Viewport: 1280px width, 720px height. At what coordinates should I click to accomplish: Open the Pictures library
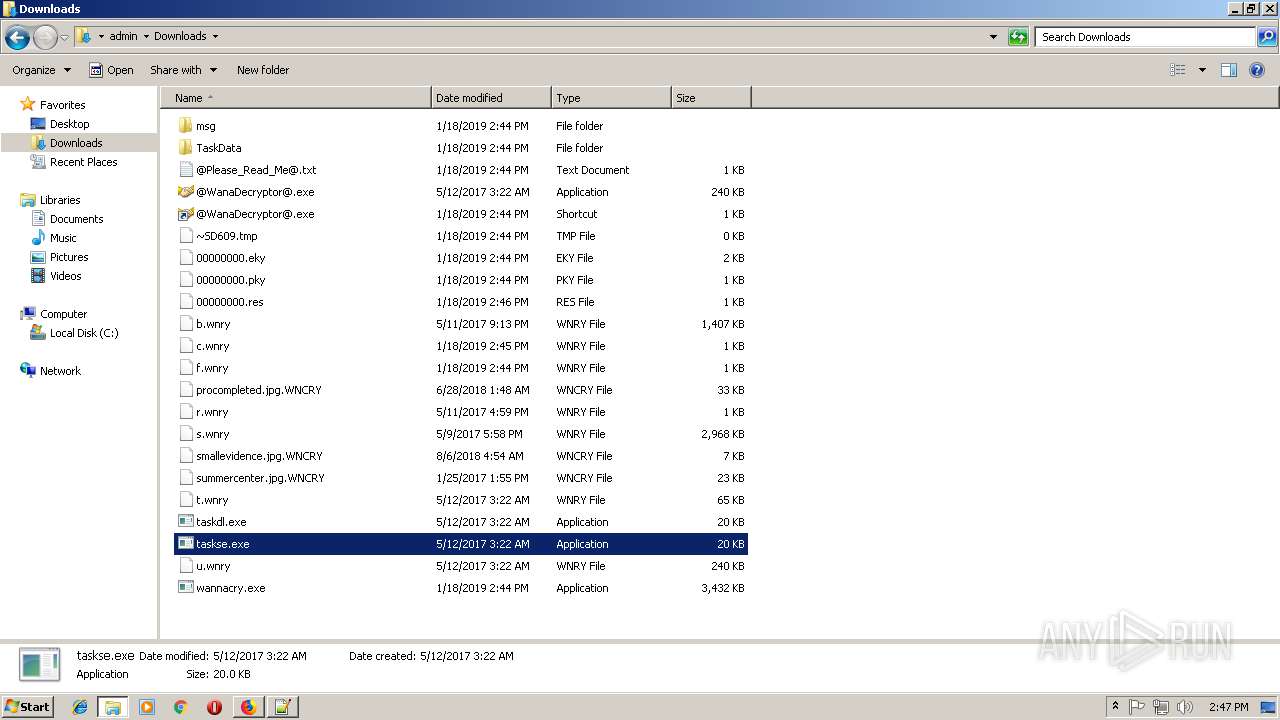coord(69,257)
